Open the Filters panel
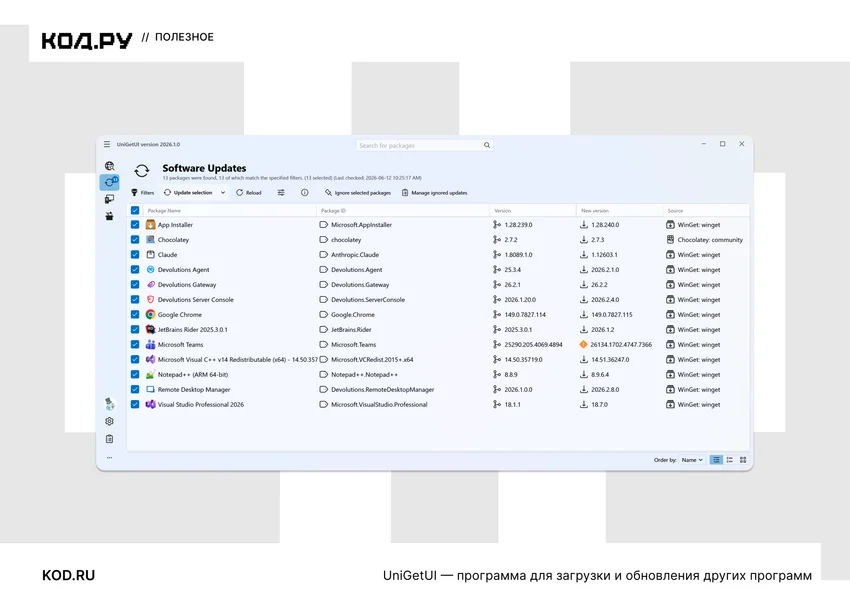This screenshot has height=605, width=850. (x=143, y=192)
